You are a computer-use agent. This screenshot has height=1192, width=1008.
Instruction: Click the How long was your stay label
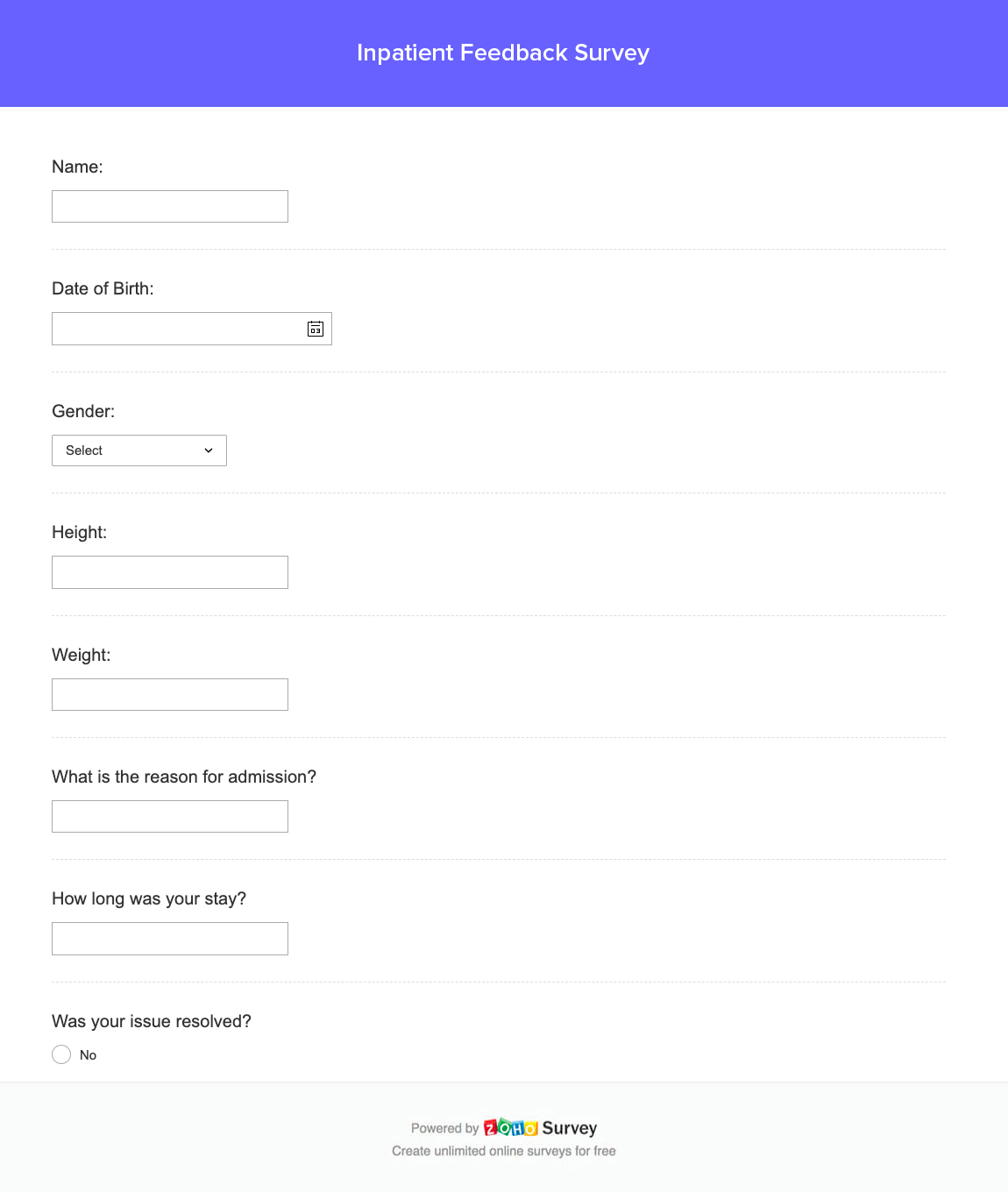(x=148, y=898)
